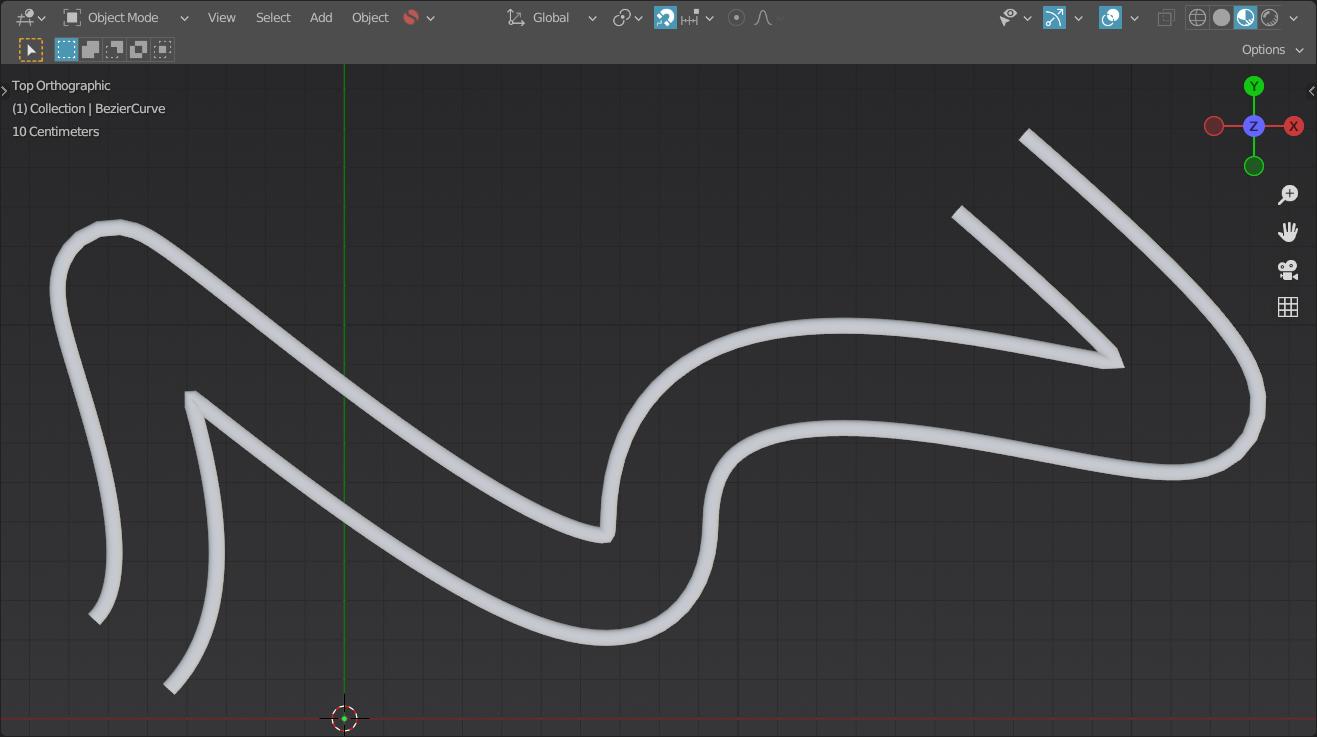Click the '(1) Collection | BezierCurve' text
This screenshot has width=1317, height=737.
click(x=88, y=108)
